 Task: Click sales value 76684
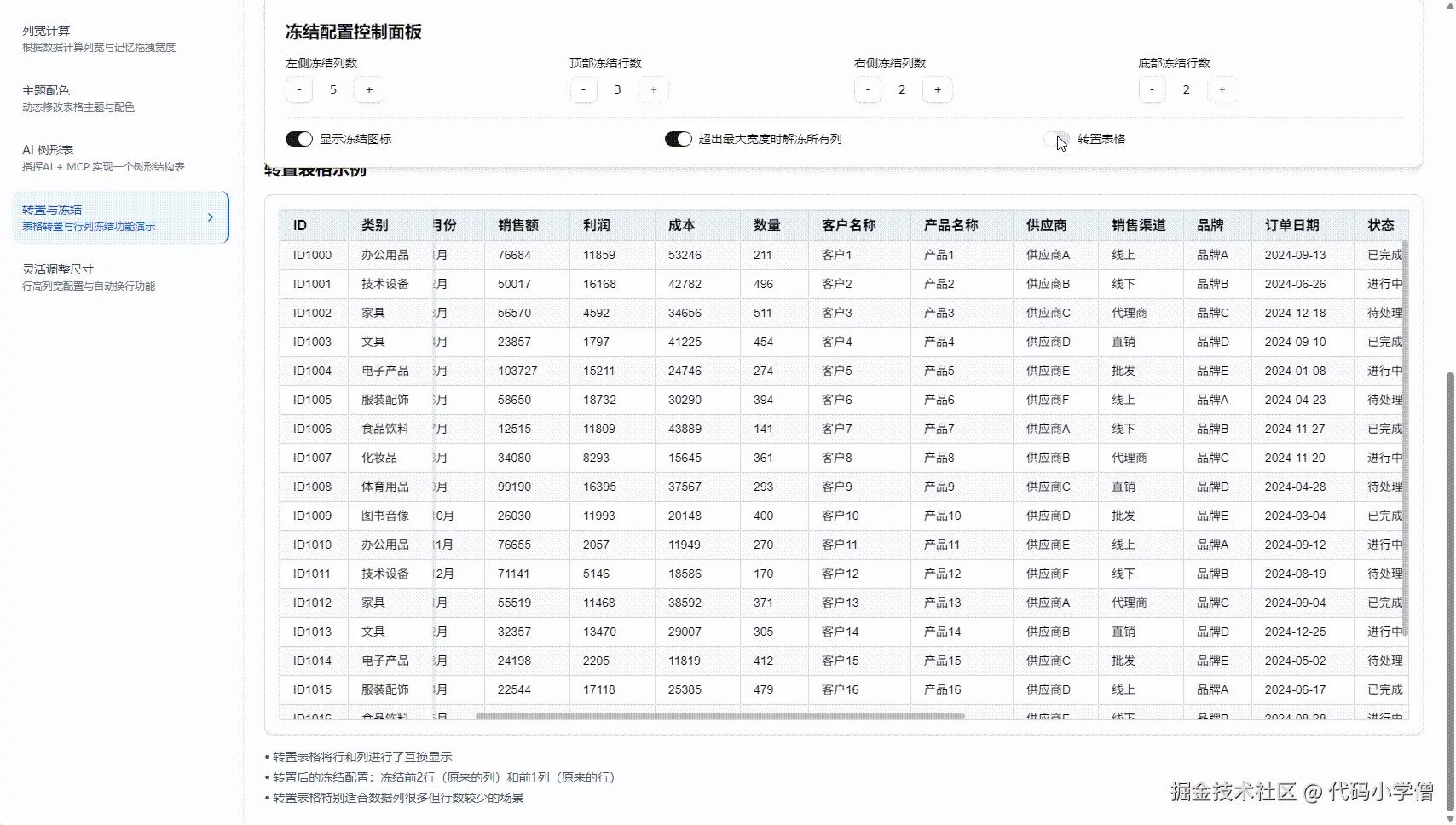coord(527,255)
